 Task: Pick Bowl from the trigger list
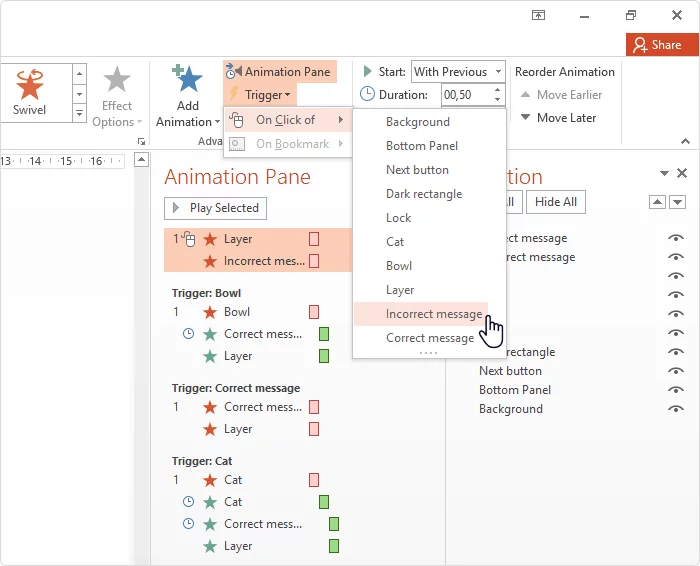[399, 266]
